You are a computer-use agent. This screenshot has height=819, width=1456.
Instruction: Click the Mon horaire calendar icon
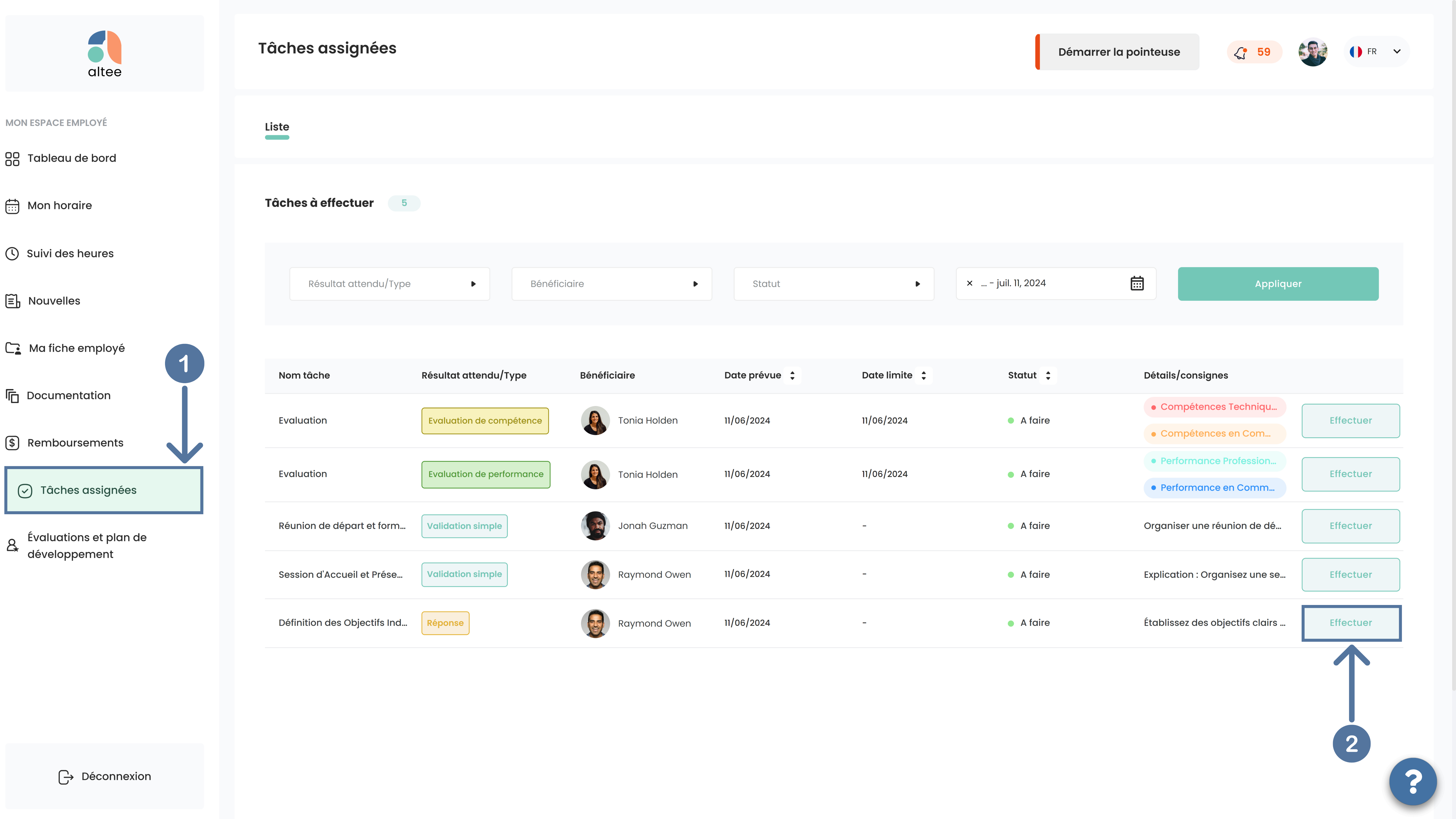[x=12, y=206]
